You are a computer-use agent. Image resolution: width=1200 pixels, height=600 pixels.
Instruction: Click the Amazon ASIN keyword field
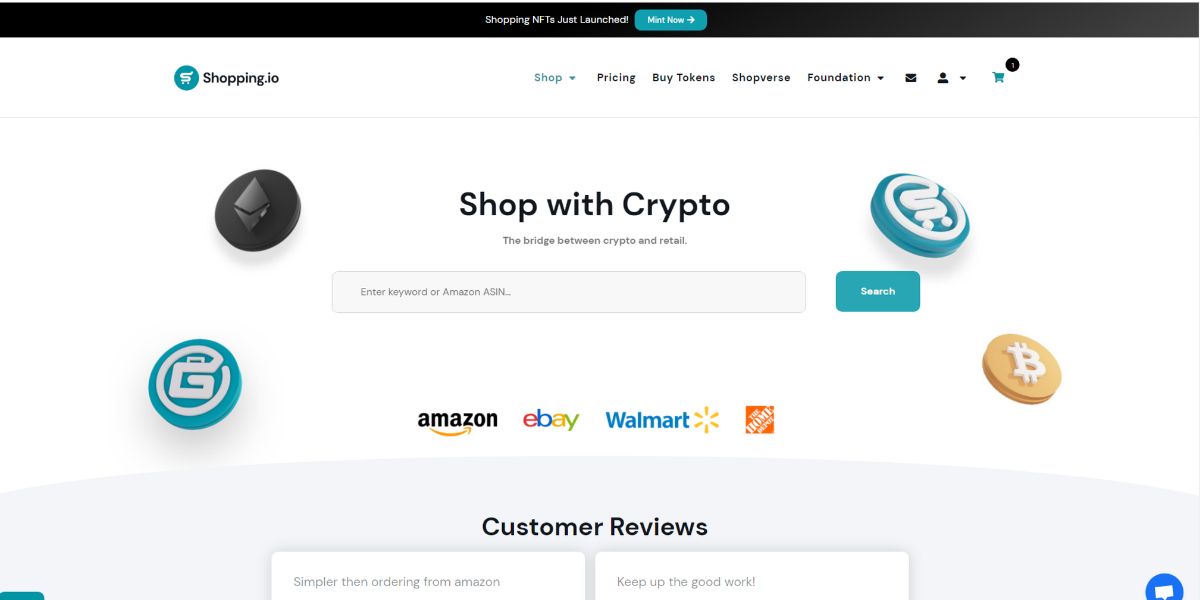coord(568,291)
